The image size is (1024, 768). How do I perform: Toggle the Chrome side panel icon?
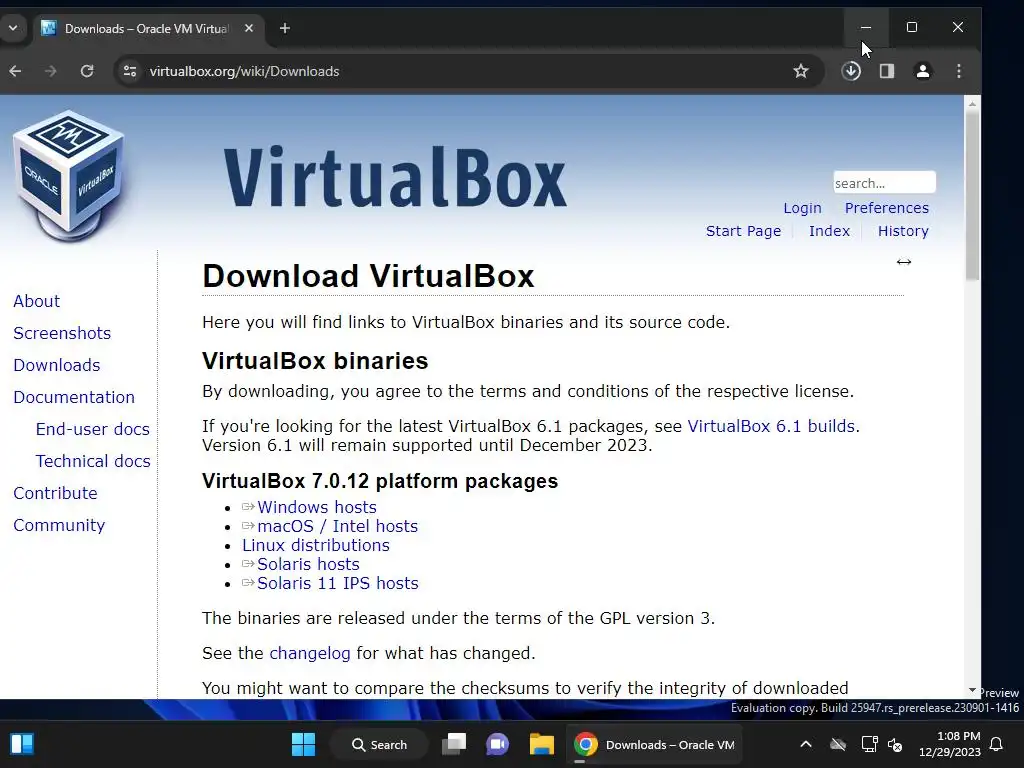887,71
